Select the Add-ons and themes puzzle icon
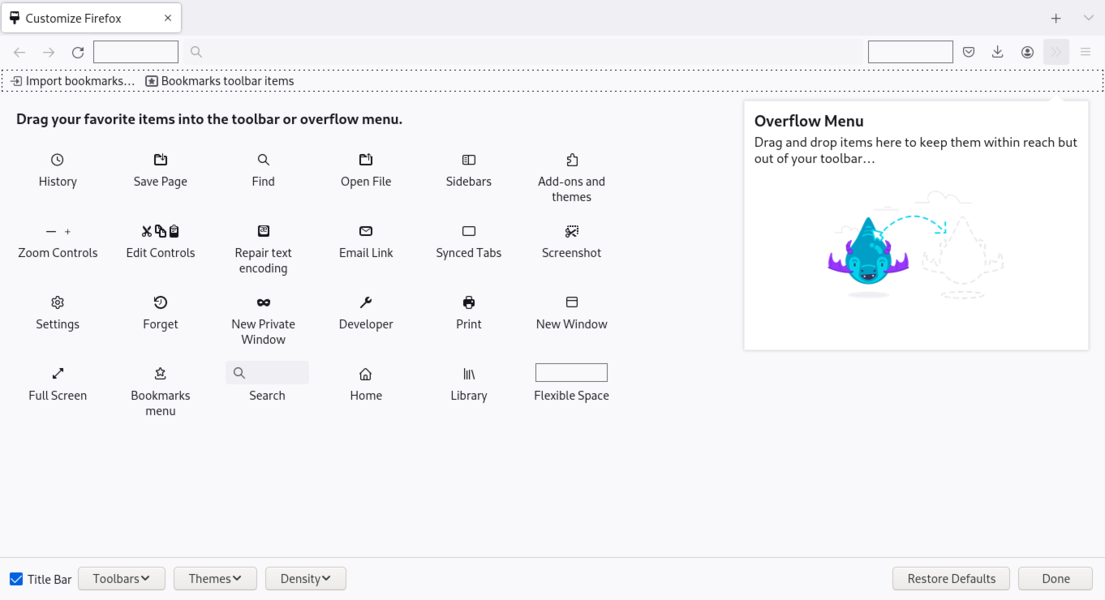This screenshot has height=600, width=1105. pos(572,160)
